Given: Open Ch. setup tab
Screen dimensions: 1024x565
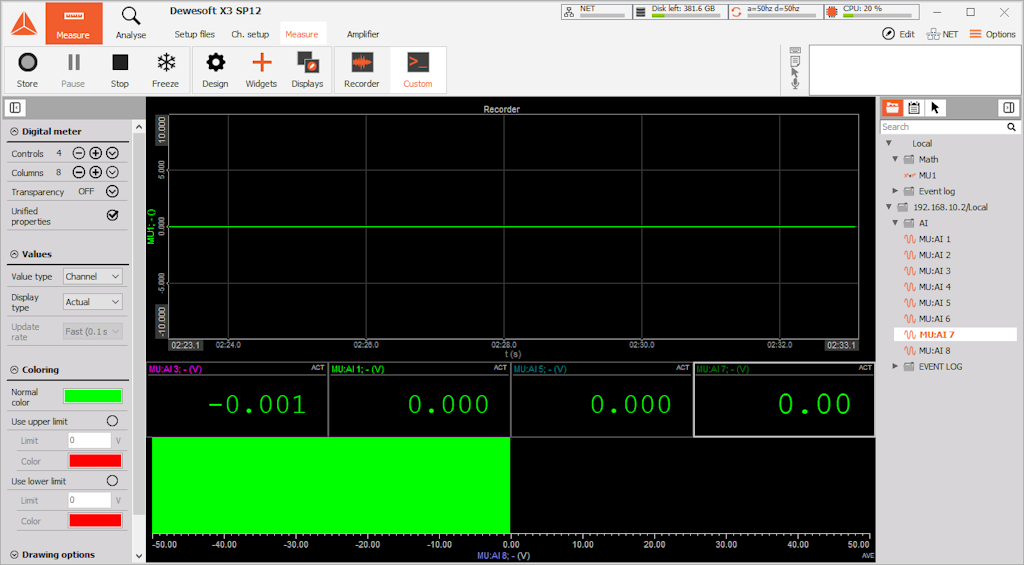Looking at the screenshot, I should click(x=250, y=34).
